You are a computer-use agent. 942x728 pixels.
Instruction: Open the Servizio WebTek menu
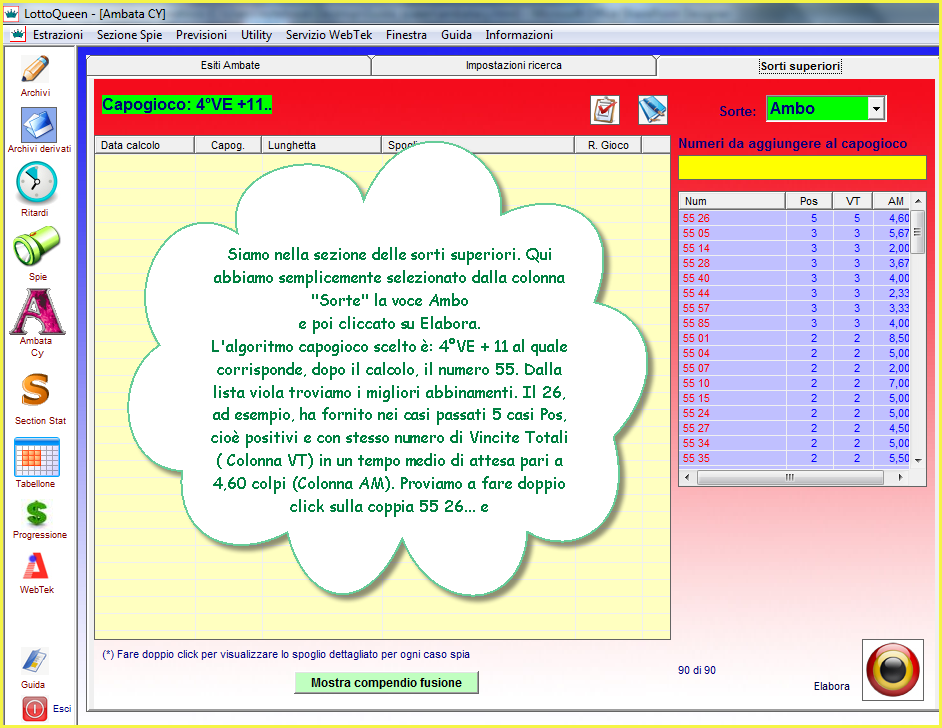[329, 35]
